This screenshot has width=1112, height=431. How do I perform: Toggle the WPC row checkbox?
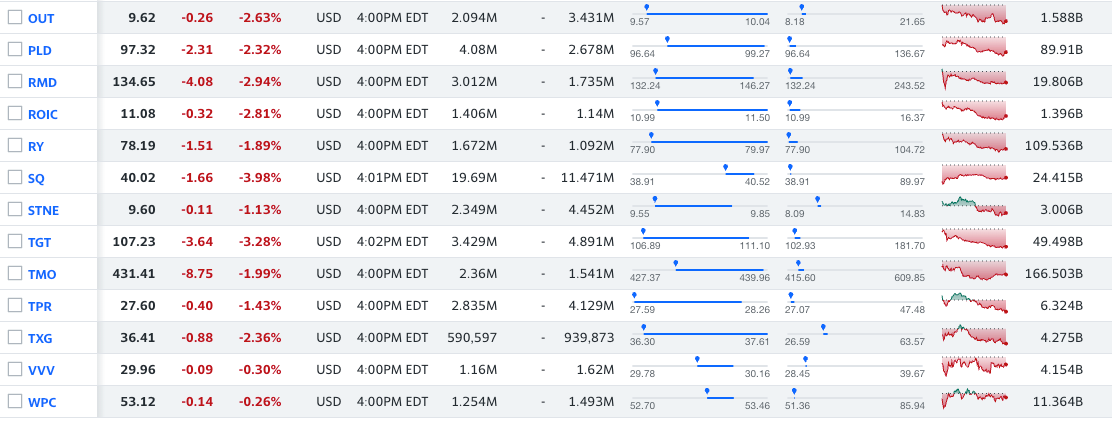(x=15, y=401)
